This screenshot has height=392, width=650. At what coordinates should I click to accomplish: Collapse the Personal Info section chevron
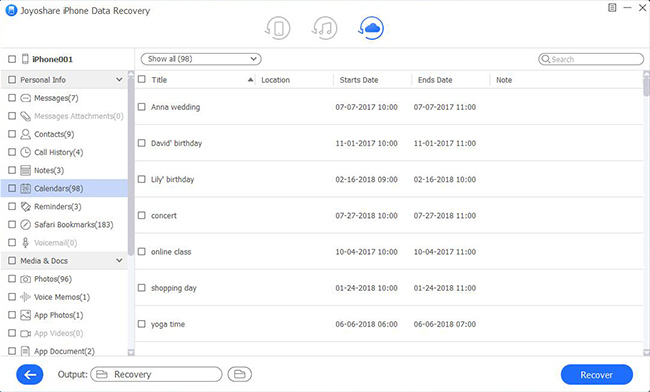pos(119,80)
